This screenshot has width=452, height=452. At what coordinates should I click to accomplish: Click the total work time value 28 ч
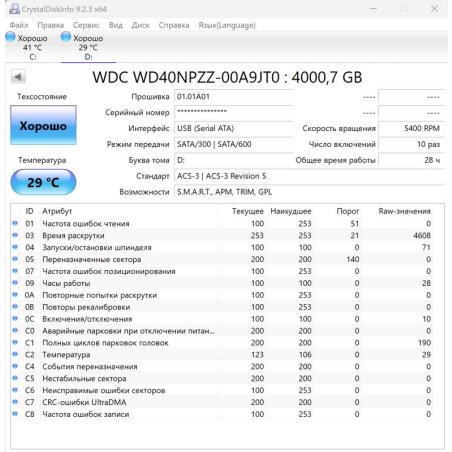[x=411, y=160]
